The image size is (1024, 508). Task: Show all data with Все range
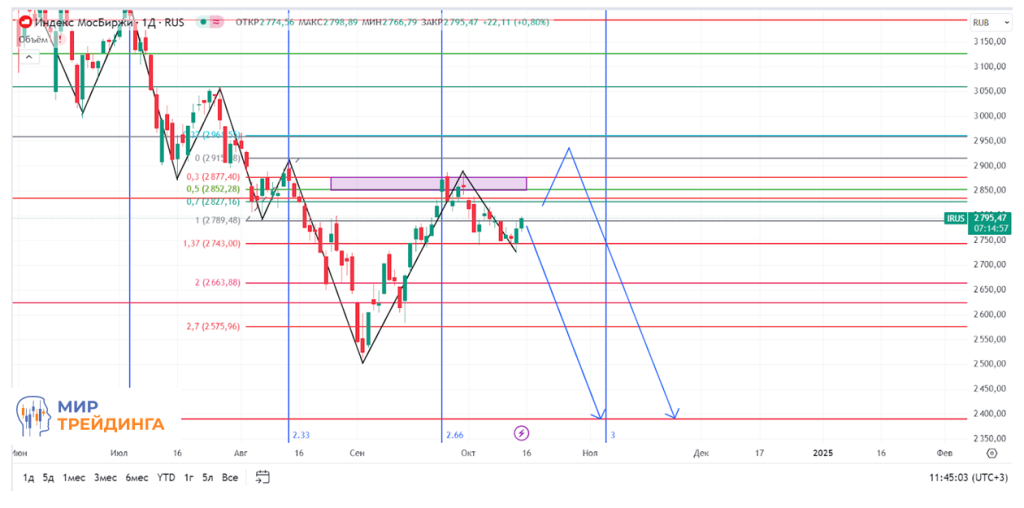[x=230, y=478]
